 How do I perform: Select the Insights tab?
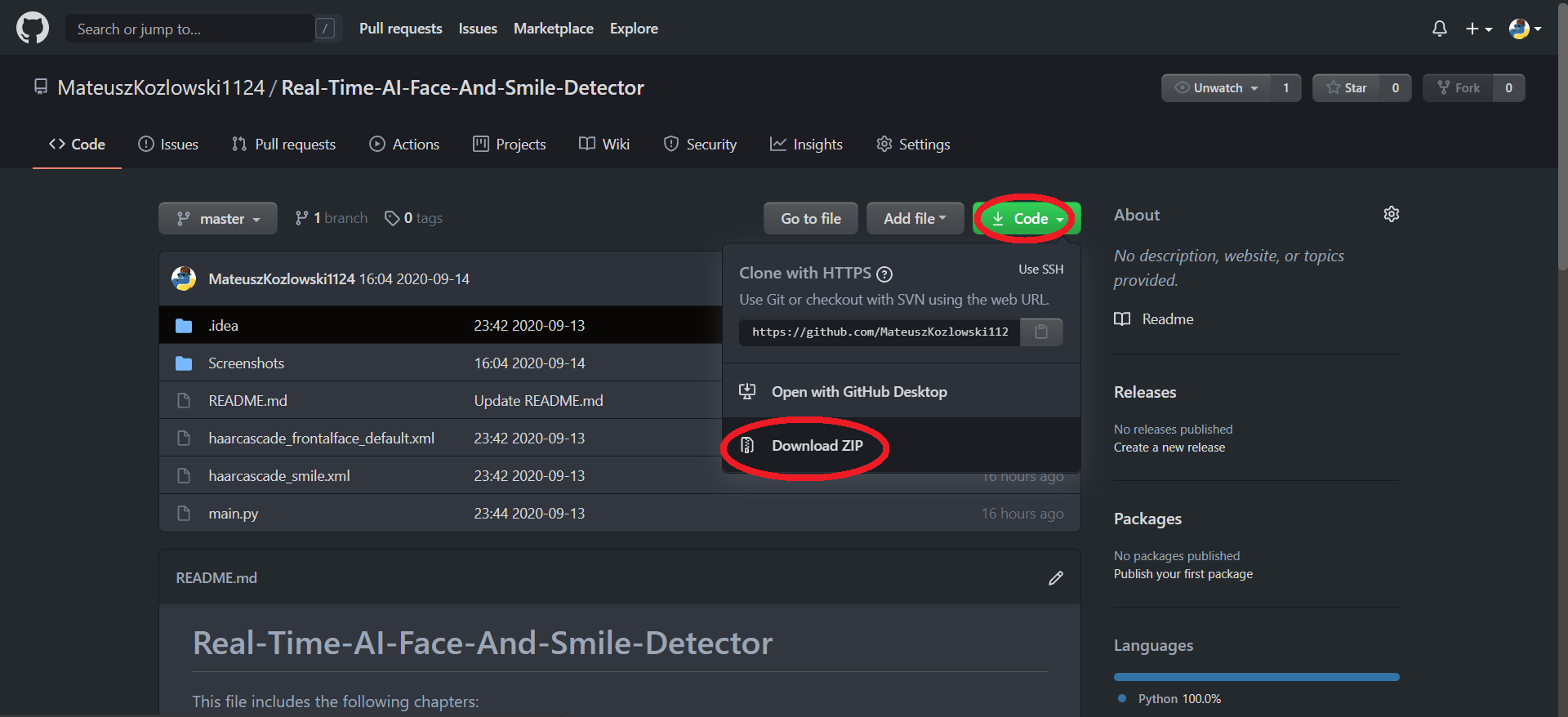coord(806,144)
